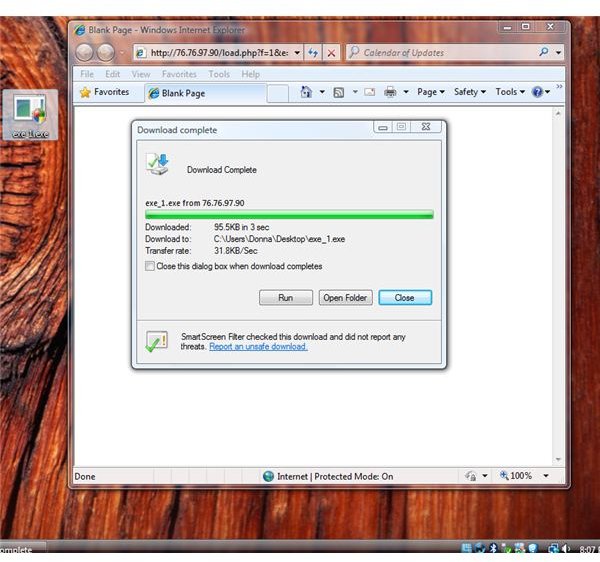Click 'Report an unsafe download' link
This screenshot has height=562, width=600.
(x=258, y=347)
